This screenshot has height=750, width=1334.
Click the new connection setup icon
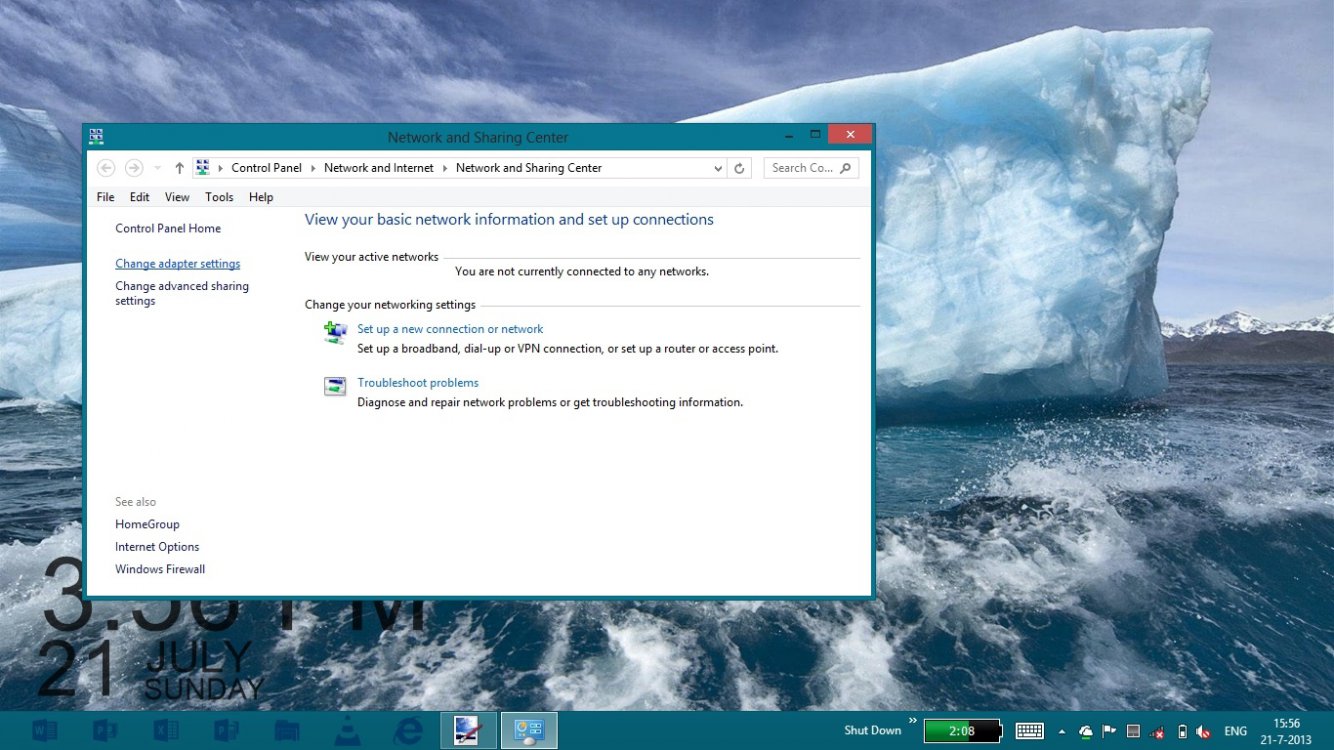335,332
